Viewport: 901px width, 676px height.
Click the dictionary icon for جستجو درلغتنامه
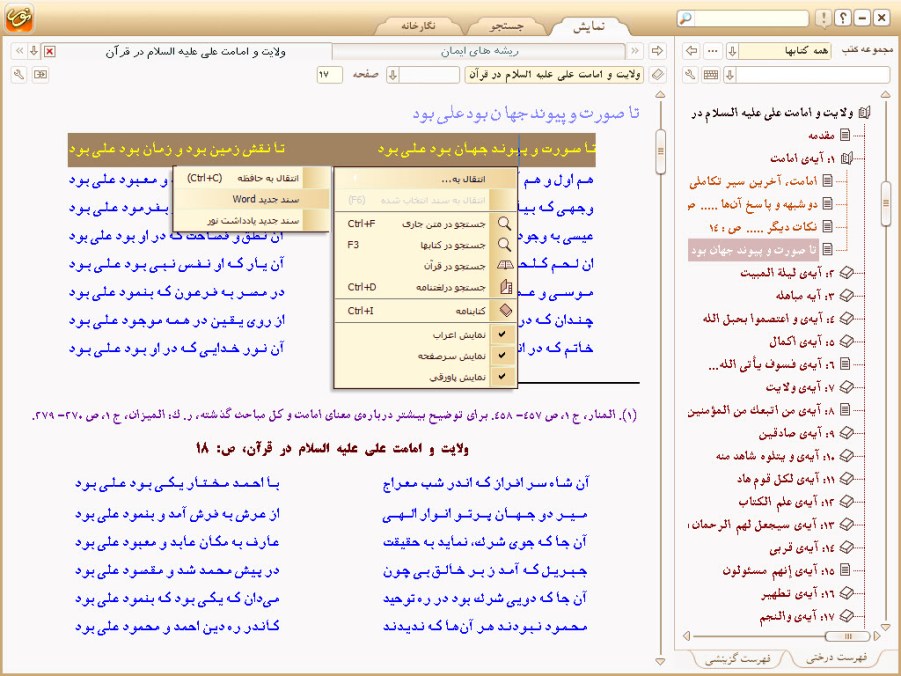click(506, 287)
